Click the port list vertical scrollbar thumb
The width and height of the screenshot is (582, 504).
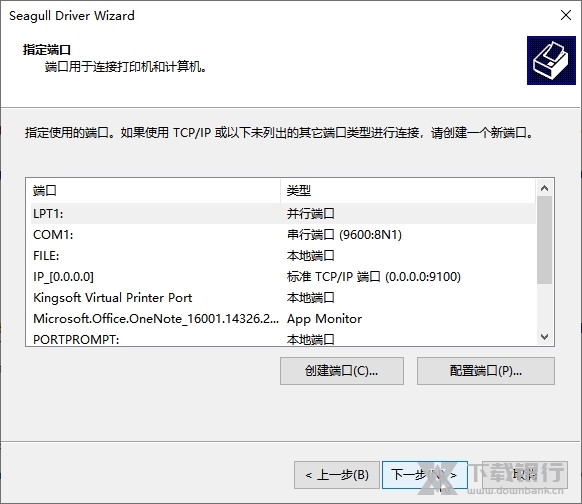(545, 240)
